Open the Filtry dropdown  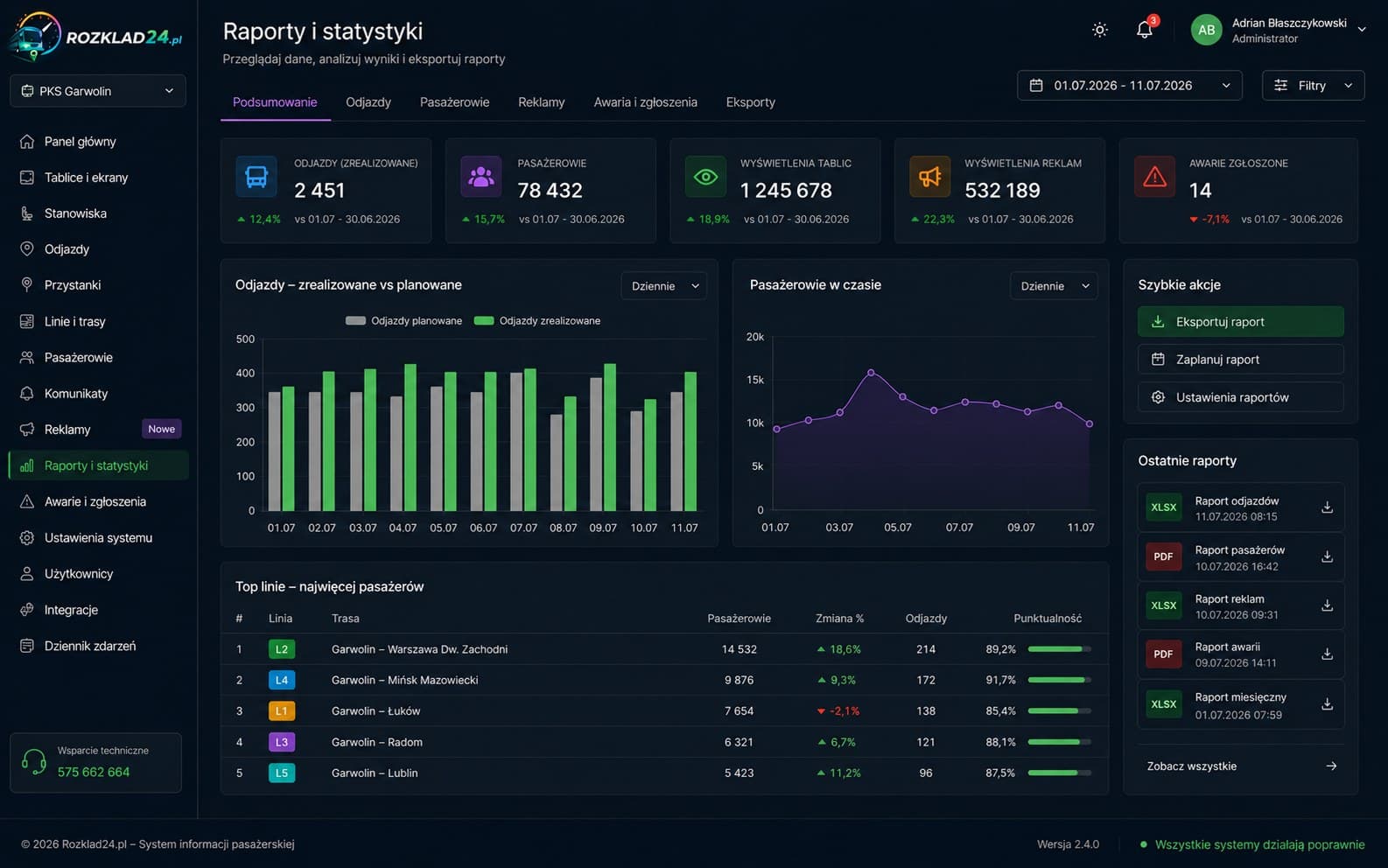coord(1313,85)
